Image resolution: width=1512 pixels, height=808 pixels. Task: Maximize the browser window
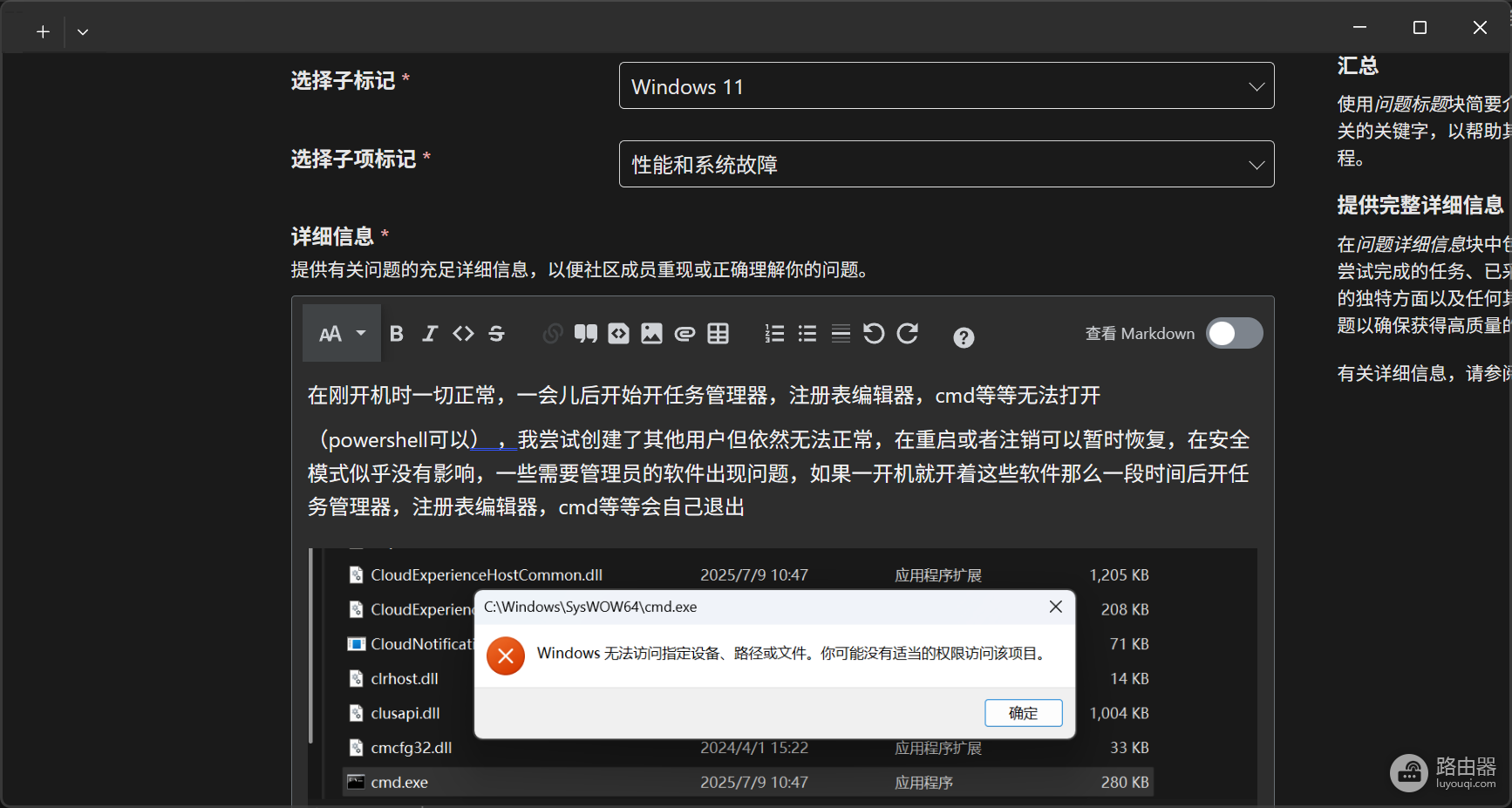(x=1420, y=28)
